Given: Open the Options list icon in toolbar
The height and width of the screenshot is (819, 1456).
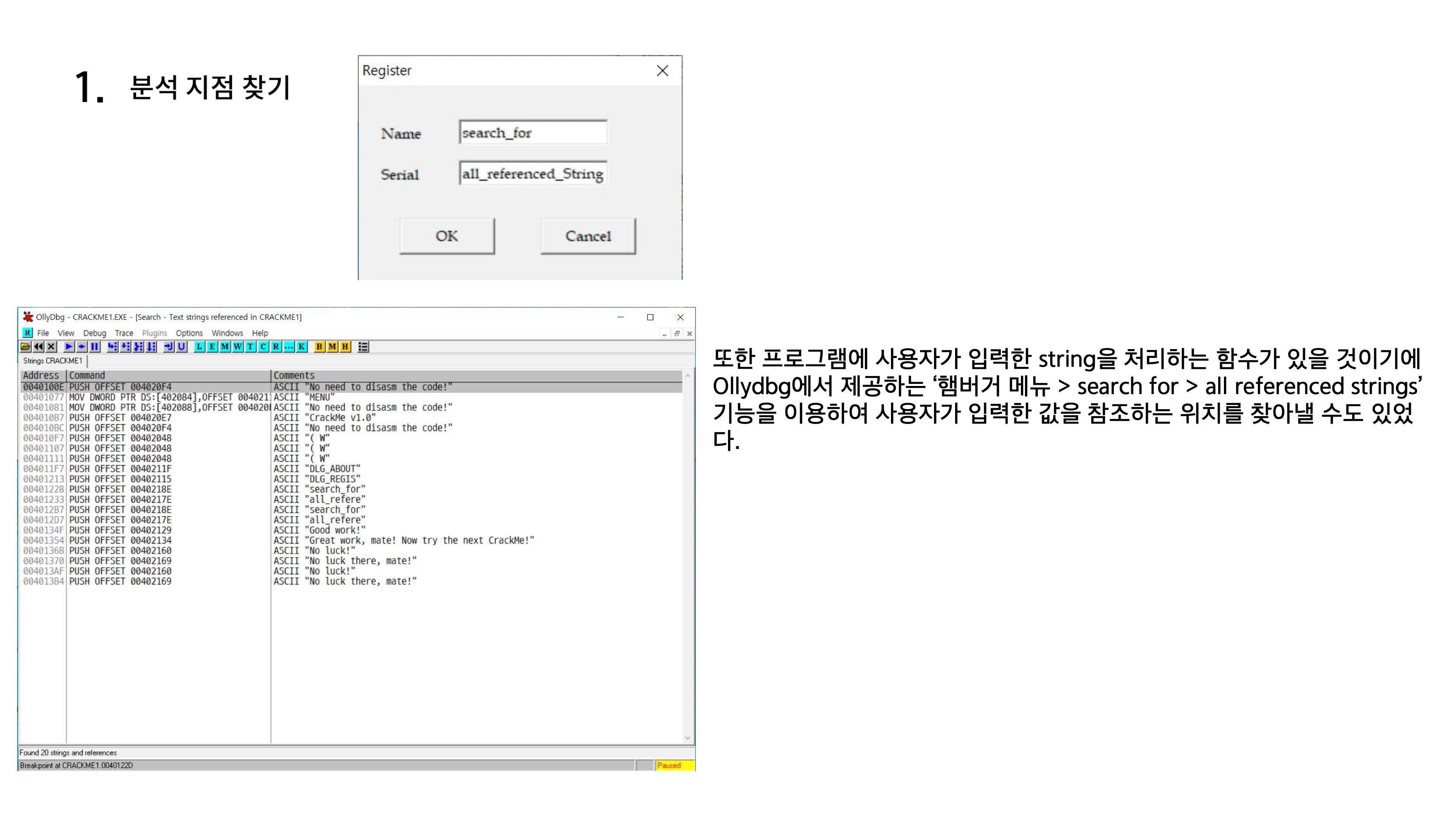Looking at the screenshot, I should point(364,347).
